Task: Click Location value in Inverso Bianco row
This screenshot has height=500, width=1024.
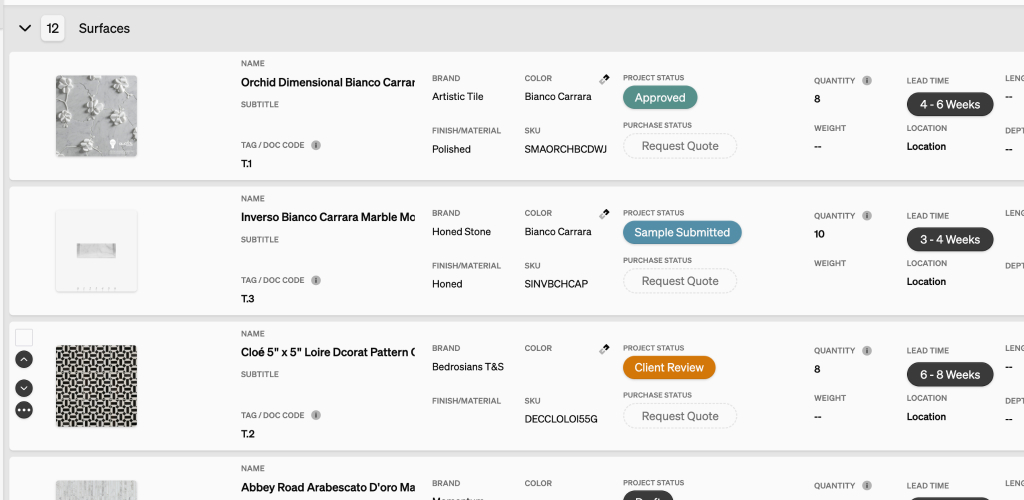Action: 926,282
